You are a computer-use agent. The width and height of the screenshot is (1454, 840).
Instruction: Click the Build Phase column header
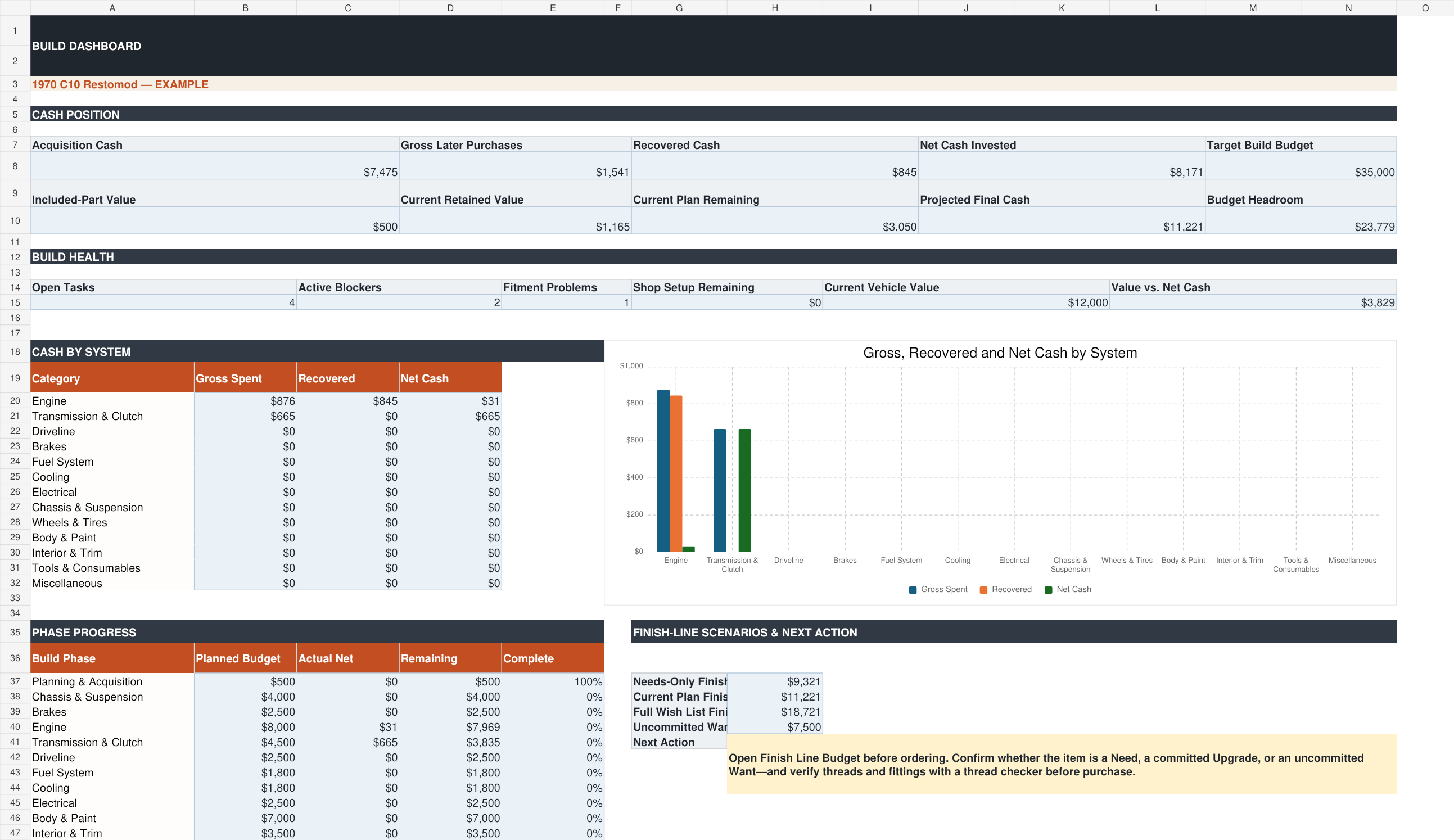[x=112, y=658]
